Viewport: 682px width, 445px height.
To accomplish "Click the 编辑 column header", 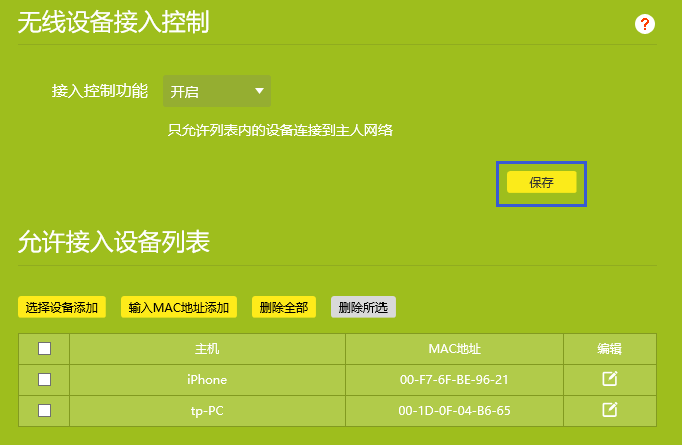I will pos(609,349).
